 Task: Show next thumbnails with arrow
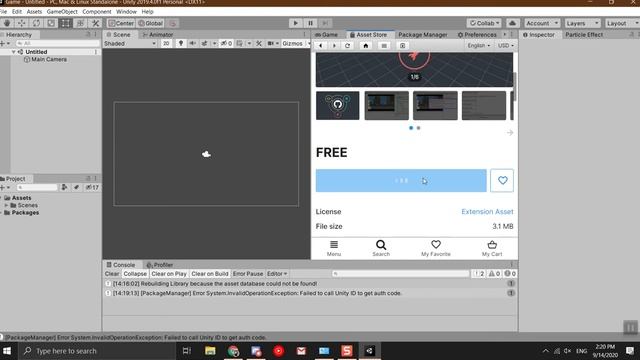coord(510,133)
